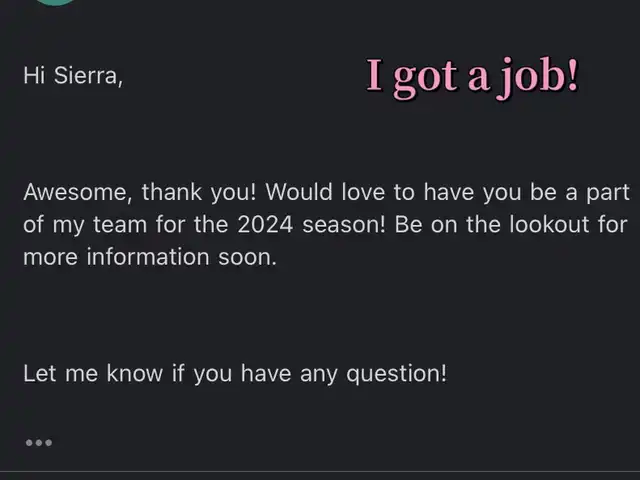Select the pink "I got a job!" caption
The height and width of the screenshot is (480, 640).
[x=472, y=77]
